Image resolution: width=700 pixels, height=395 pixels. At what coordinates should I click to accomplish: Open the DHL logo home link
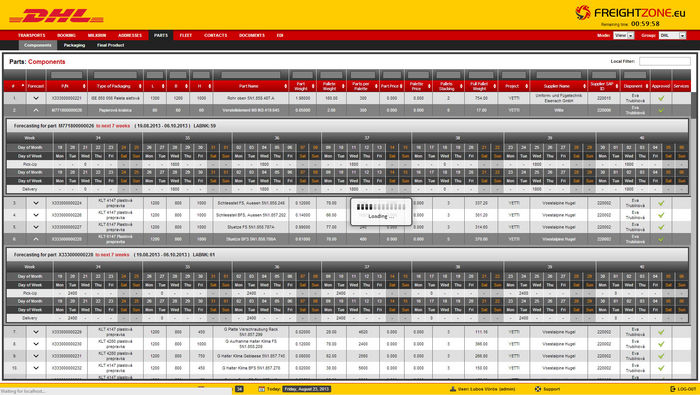56,16
